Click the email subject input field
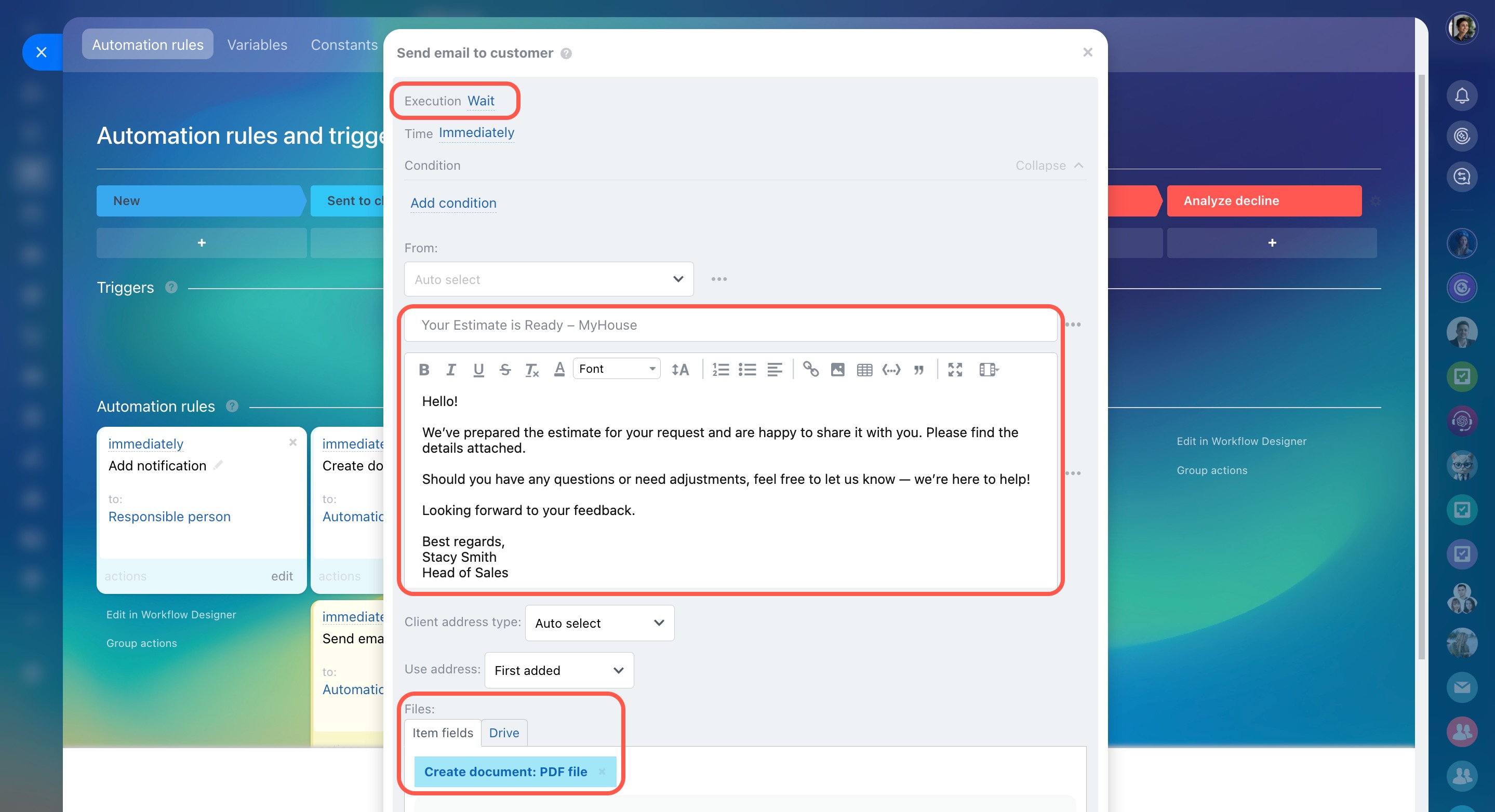 click(729, 326)
